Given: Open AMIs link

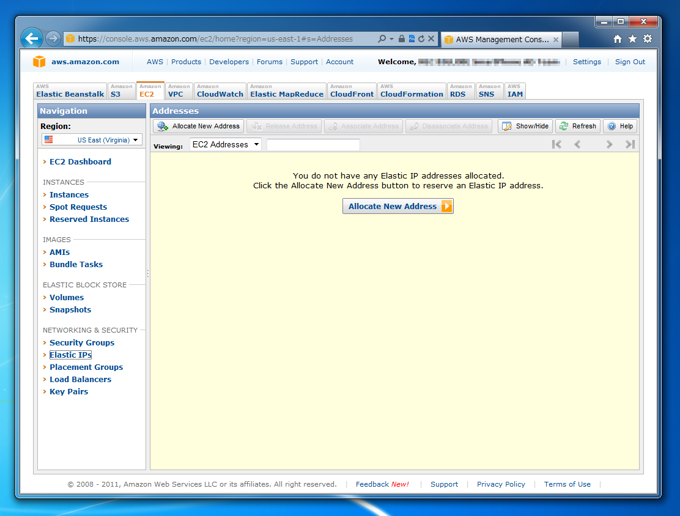Looking at the screenshot, I should click(x=59, y=252).
